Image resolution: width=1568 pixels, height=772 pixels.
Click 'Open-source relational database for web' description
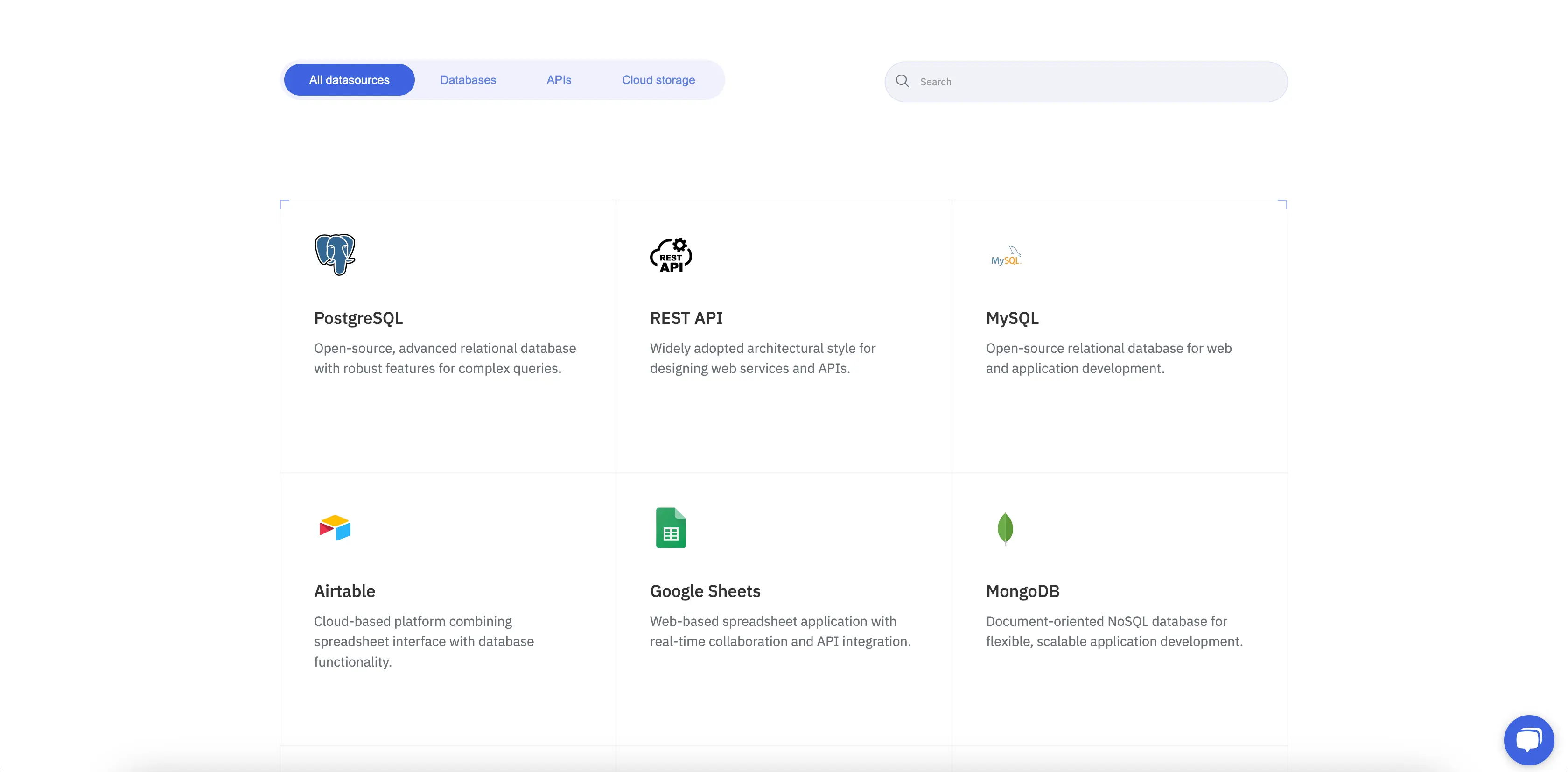1109,358
